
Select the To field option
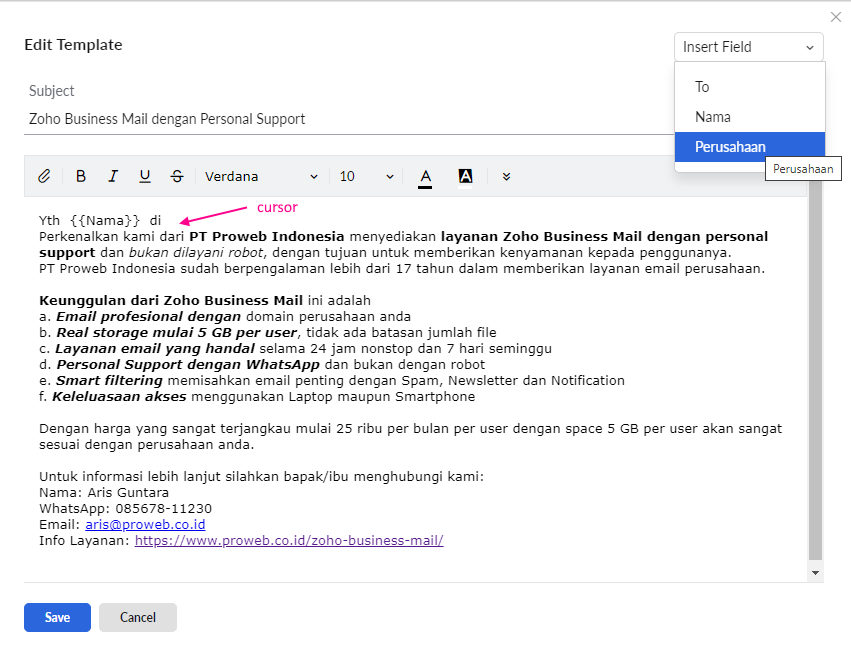pos(750,87)
